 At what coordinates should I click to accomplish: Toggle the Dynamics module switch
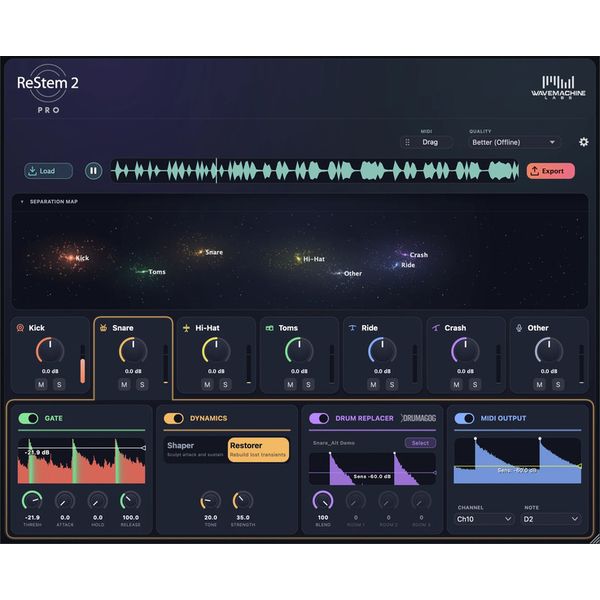174,418
